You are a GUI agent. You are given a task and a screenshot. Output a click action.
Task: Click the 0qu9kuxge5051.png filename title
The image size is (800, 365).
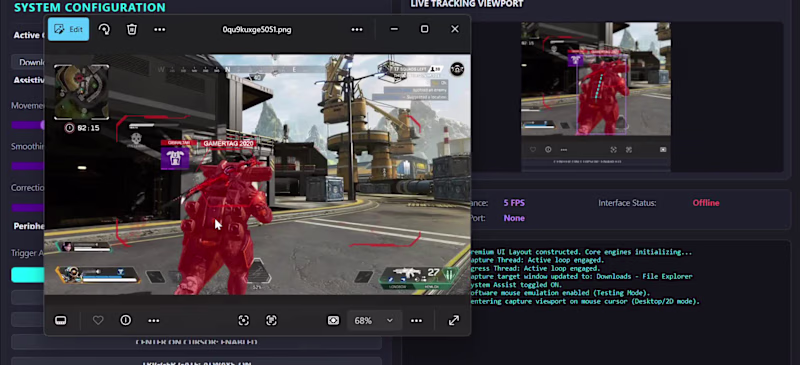[x=257, y=30]
